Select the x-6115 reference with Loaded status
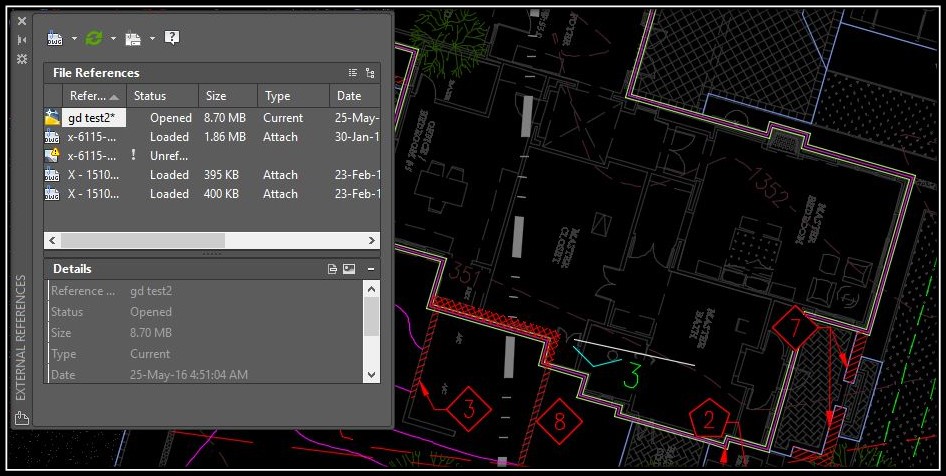946x476 pixels. 212,137
